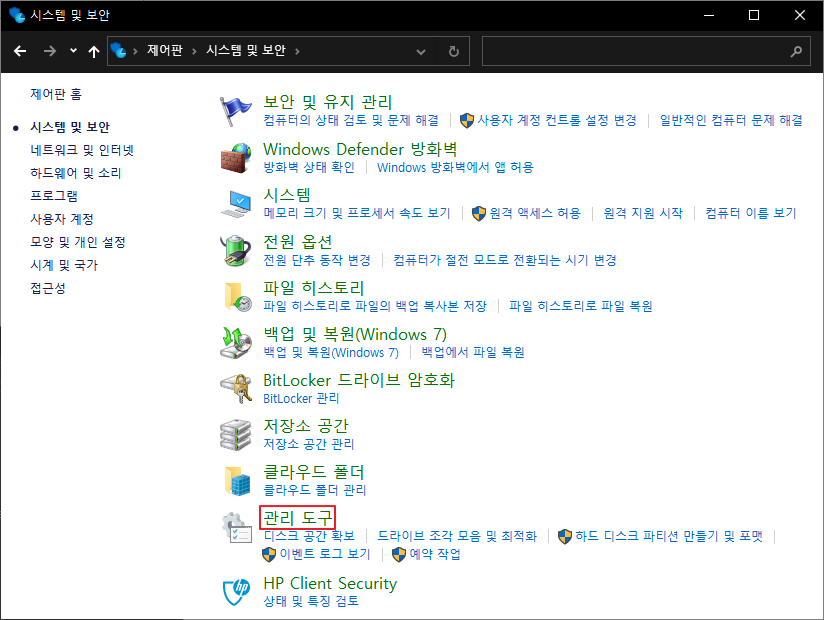
Task: Click BitLocker 관리 link
Action: click(x=301, y=398)
